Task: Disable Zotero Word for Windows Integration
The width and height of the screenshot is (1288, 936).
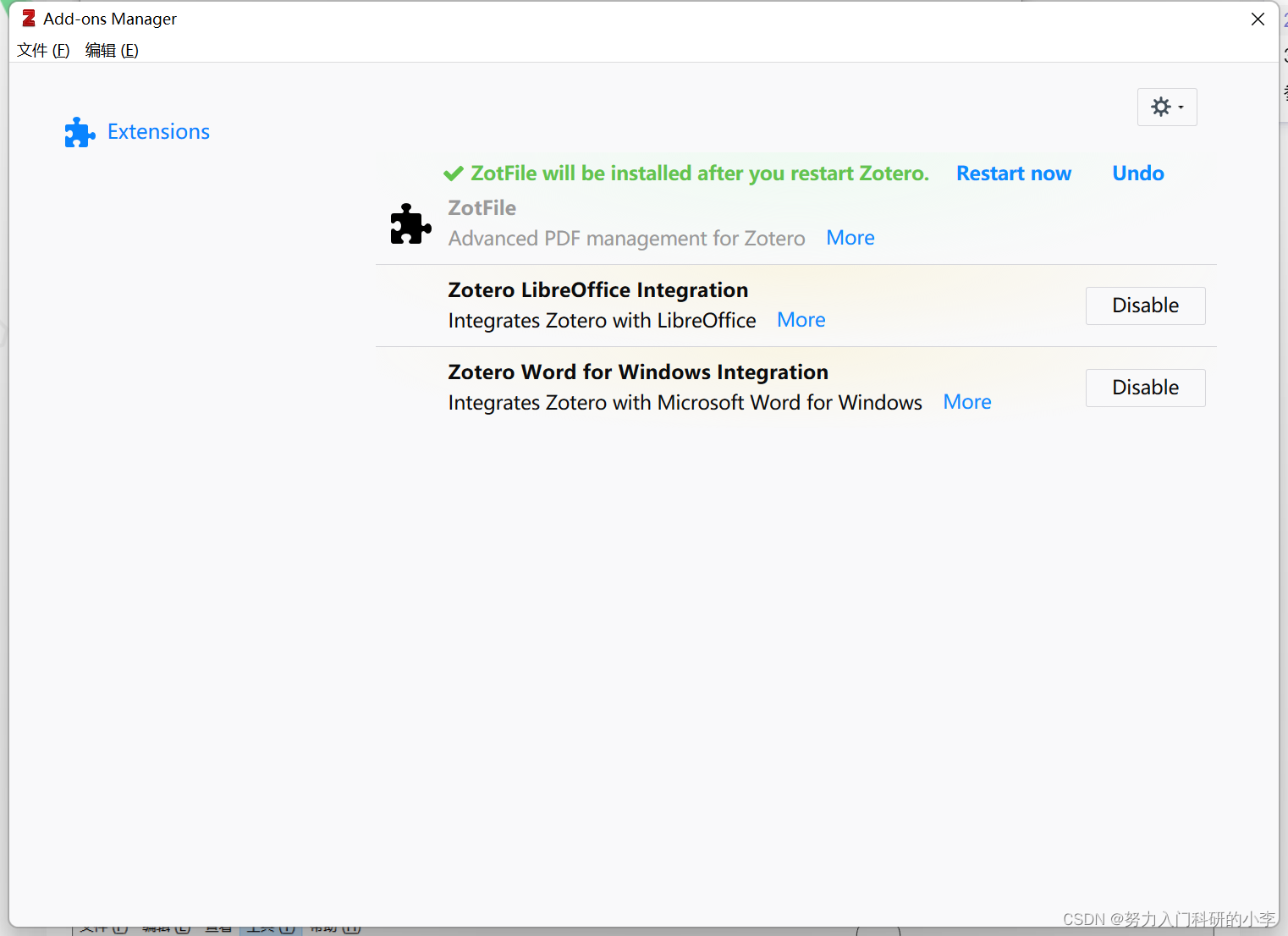Action: click(1146, 388)
